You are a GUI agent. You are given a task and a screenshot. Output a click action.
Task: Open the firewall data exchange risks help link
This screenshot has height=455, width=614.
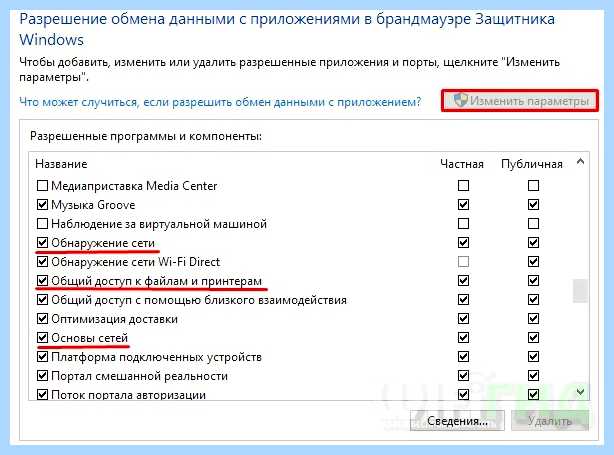click(x=220, y=102)
